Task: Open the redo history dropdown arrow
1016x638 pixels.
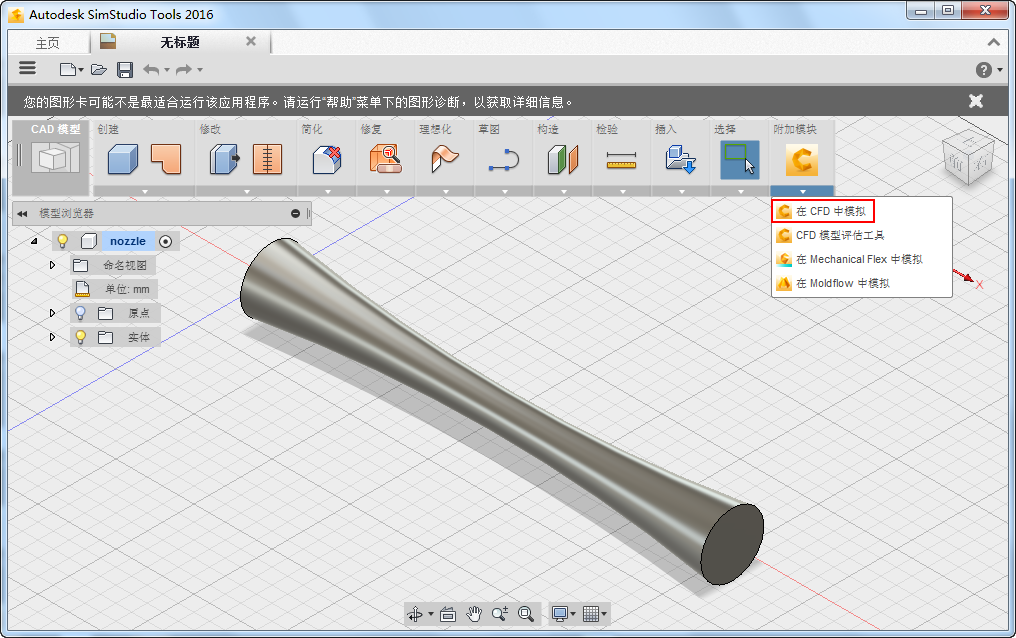Action: pos(200,69)
